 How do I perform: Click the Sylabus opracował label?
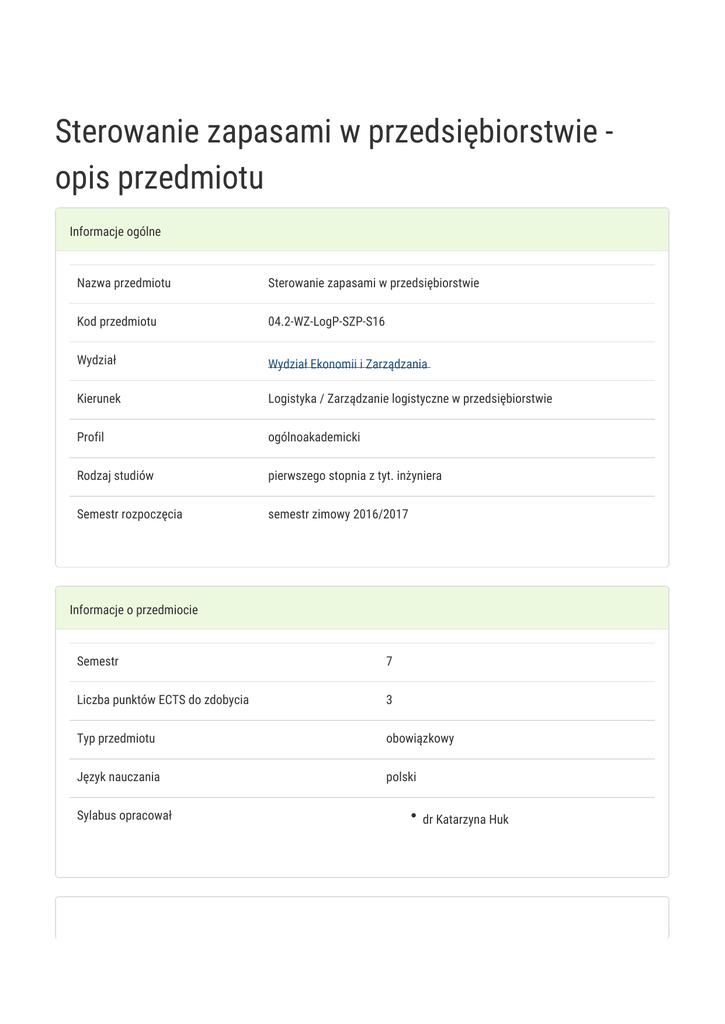[124, 816]
